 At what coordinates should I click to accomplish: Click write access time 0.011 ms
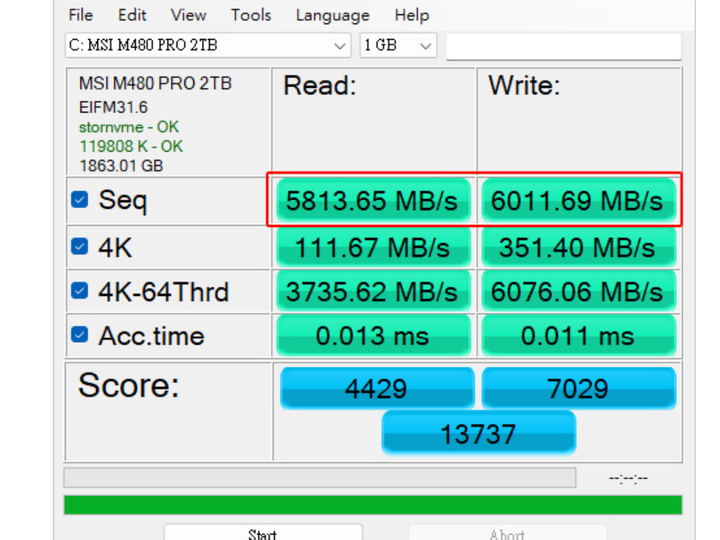pyautogui.click(x=578, y=336)
